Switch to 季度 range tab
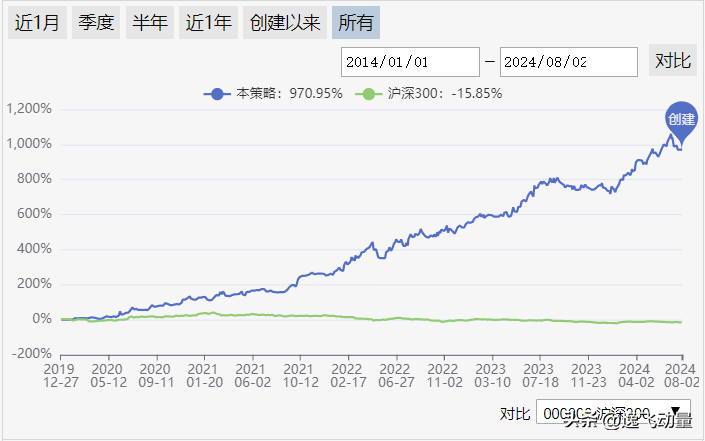Image resolution: width=705 pixels, height=441 pixels. click(96, 23)
